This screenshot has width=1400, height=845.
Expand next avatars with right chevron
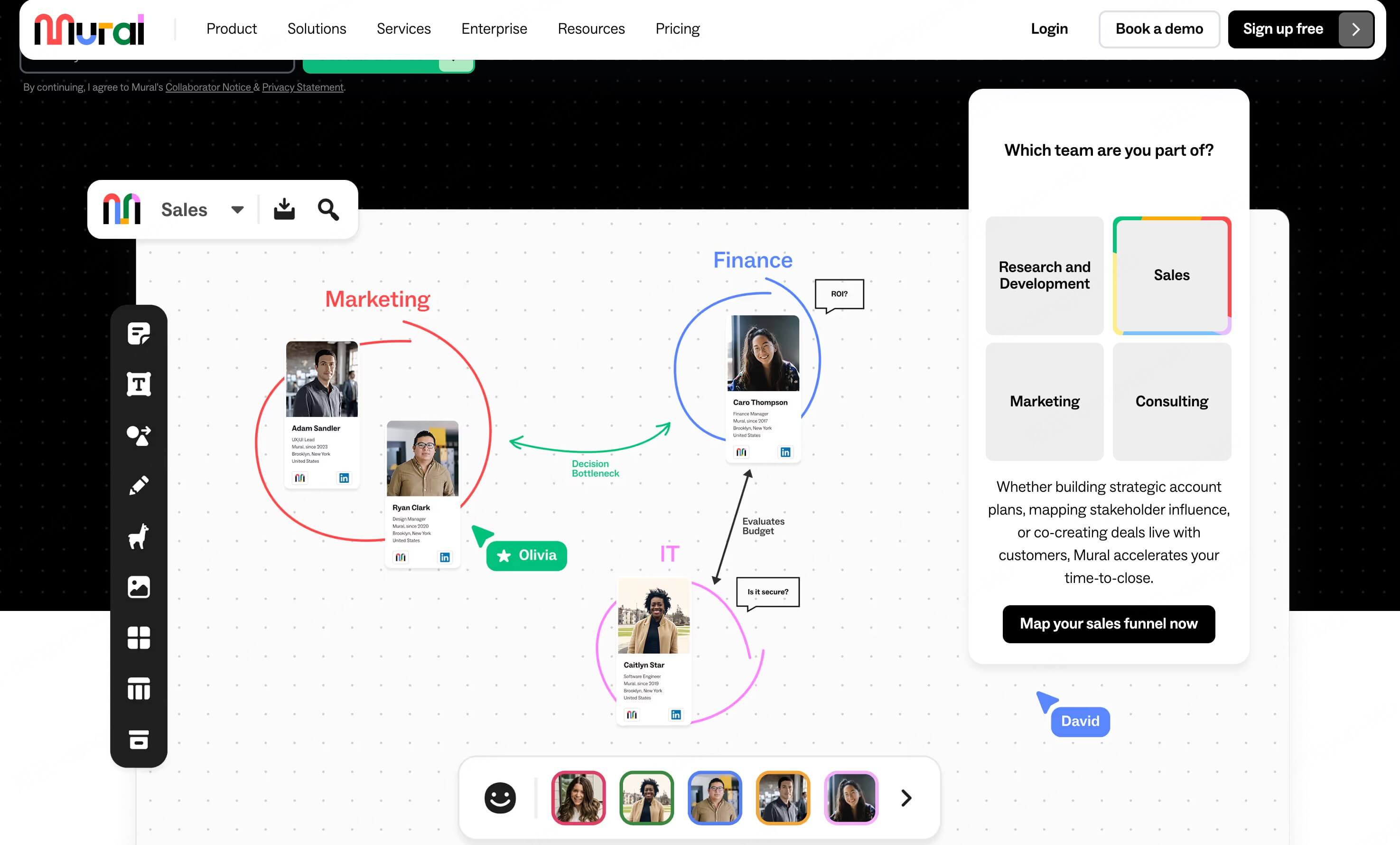(906, 798)
